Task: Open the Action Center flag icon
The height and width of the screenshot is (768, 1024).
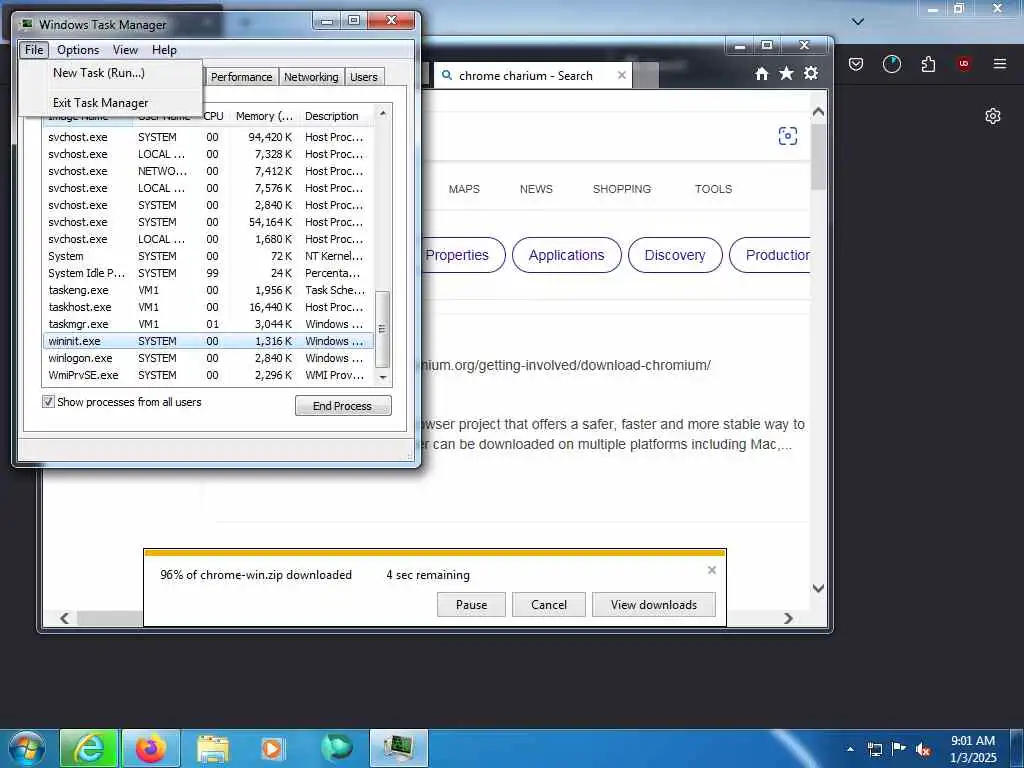Action: tap(899, 749)
